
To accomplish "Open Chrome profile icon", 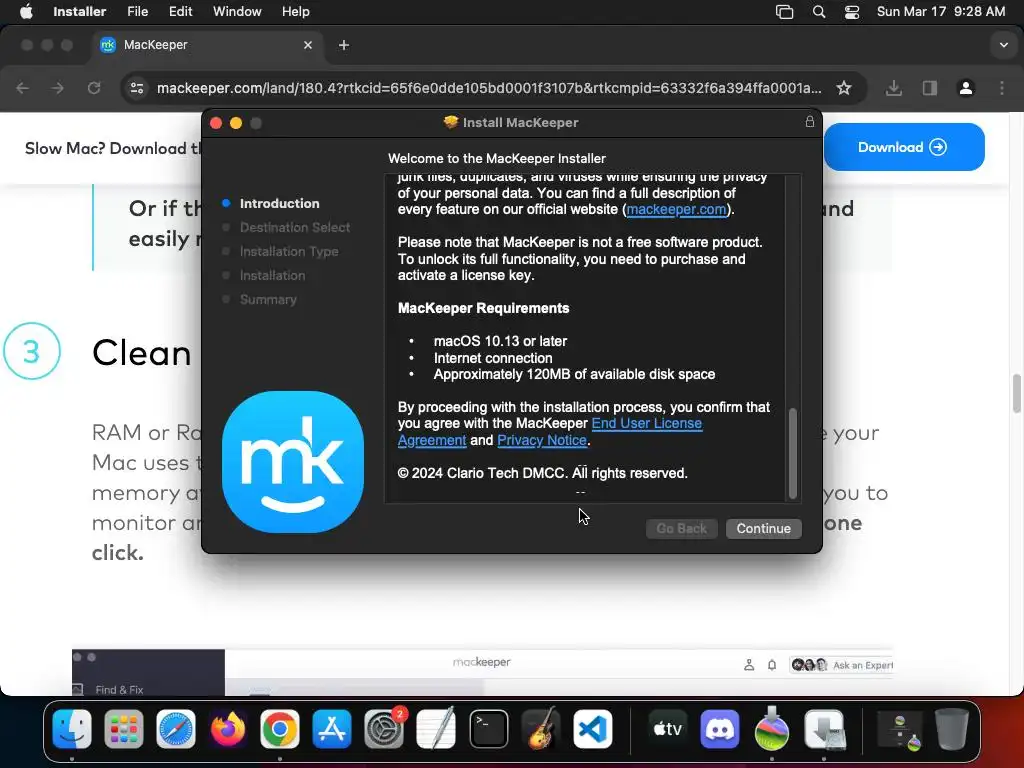I will (966, 88).
